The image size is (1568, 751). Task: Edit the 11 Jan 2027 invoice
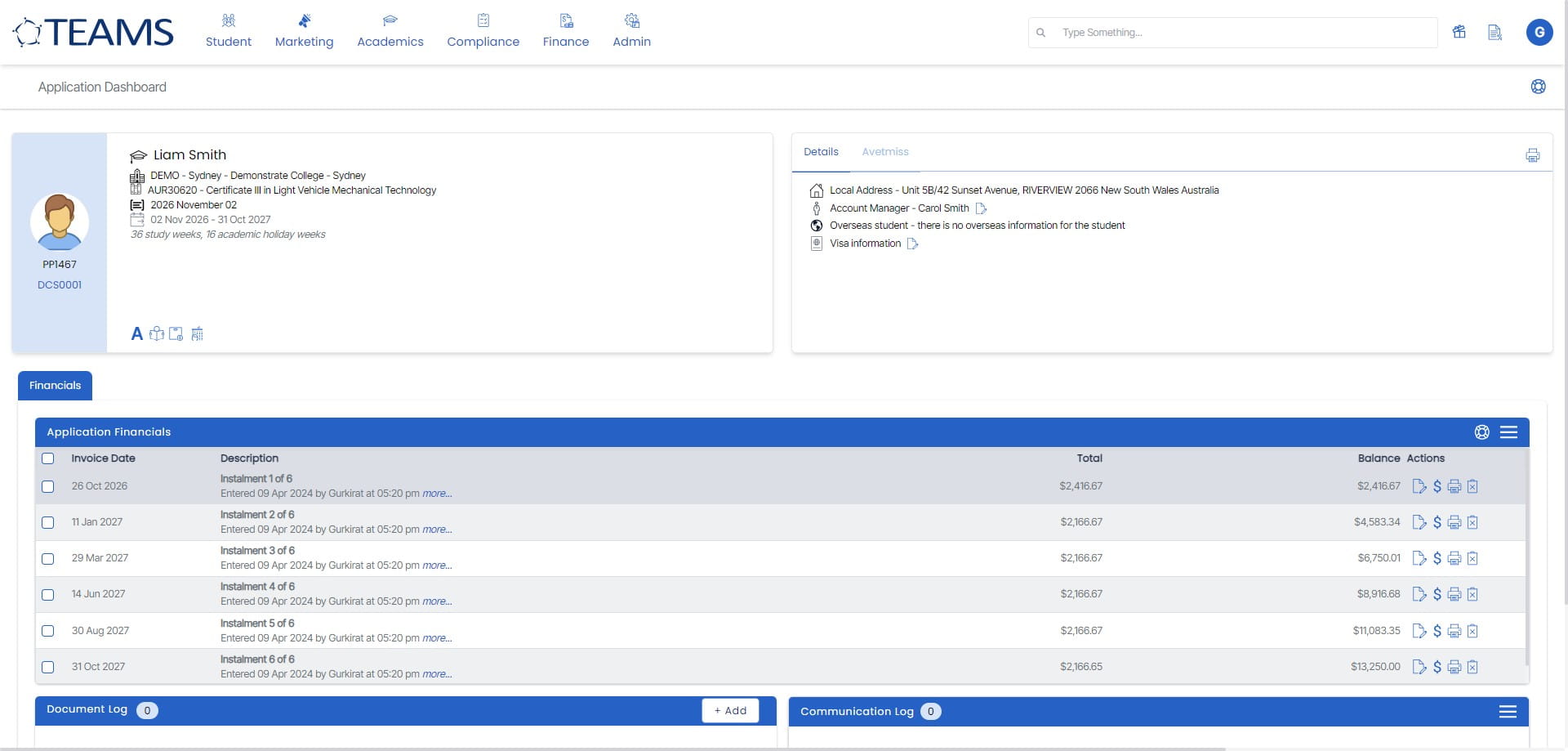tap(1419, 522)
